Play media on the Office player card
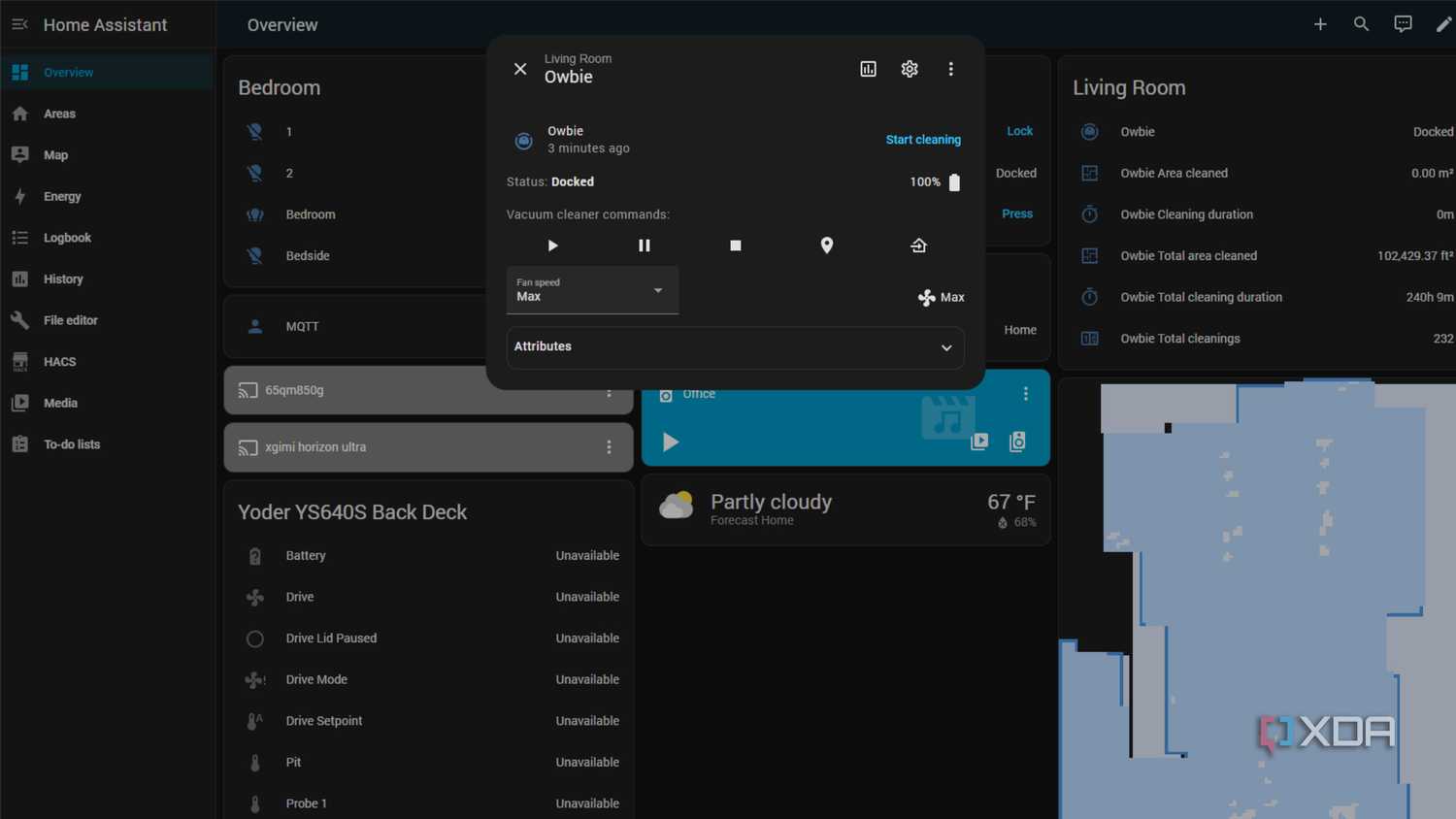1456x819 pixels. tap(670, 442)
